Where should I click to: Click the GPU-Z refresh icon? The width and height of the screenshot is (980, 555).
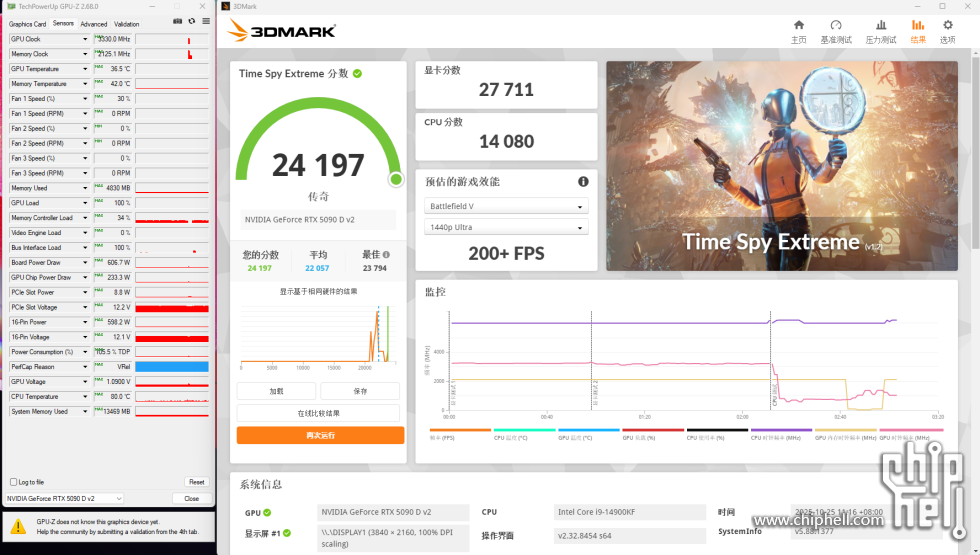(x=191, y=21)
